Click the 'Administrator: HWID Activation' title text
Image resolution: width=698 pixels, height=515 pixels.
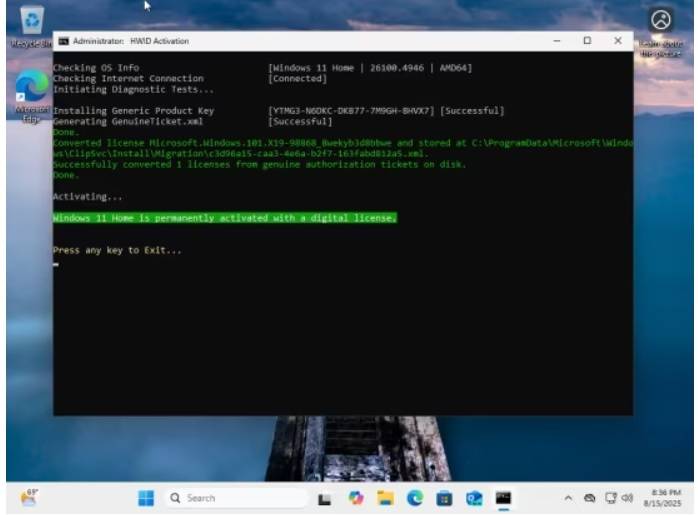[131, 41]
